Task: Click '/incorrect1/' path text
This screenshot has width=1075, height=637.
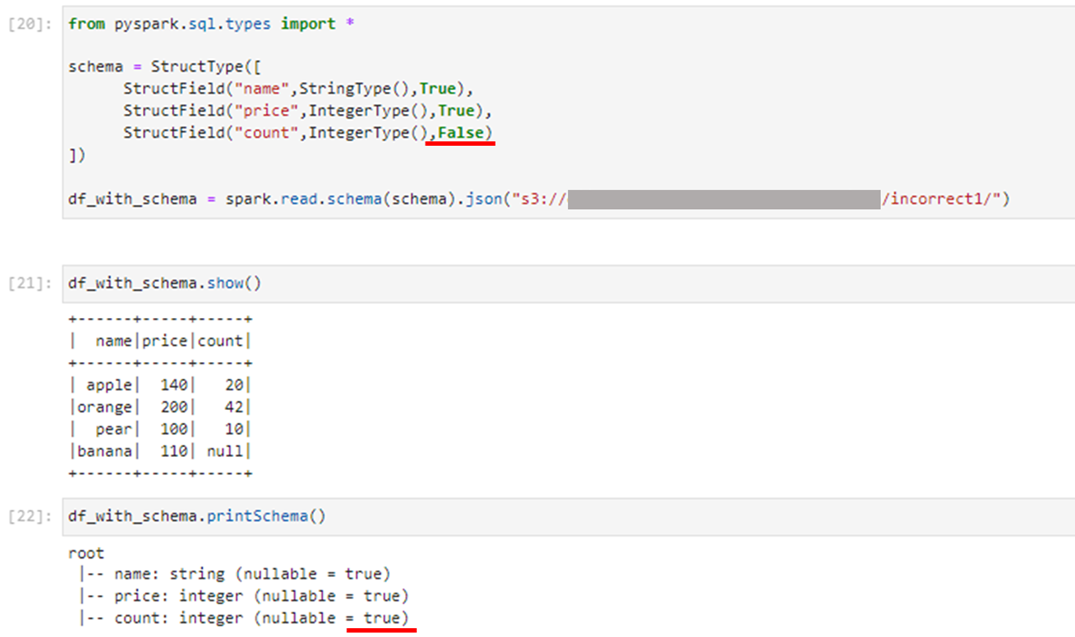Action: point(936,199)
